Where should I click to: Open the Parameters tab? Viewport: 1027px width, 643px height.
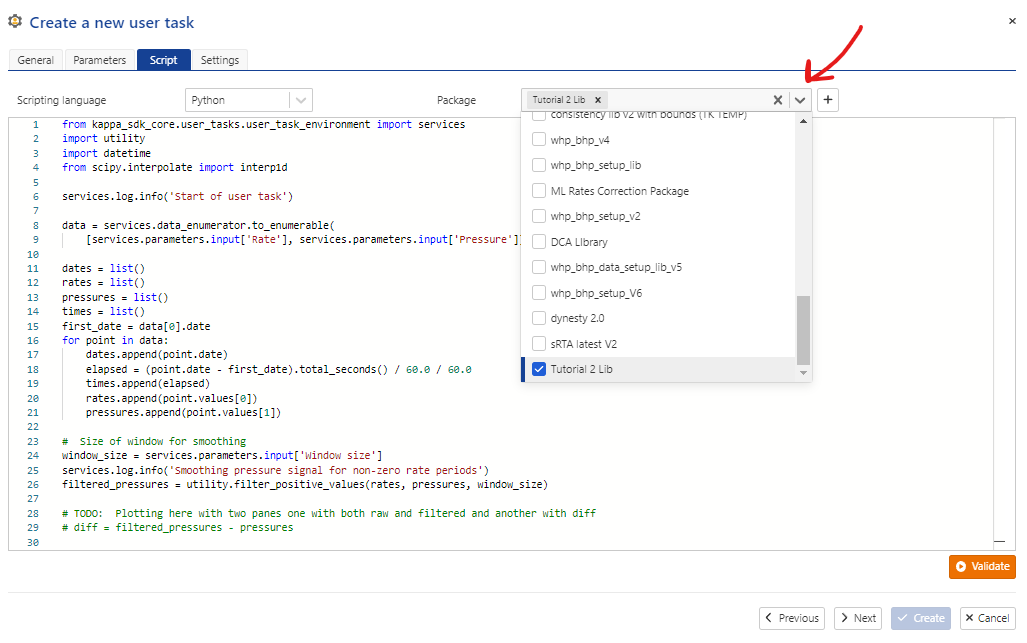pyautogui.click(x=100, y=60)
